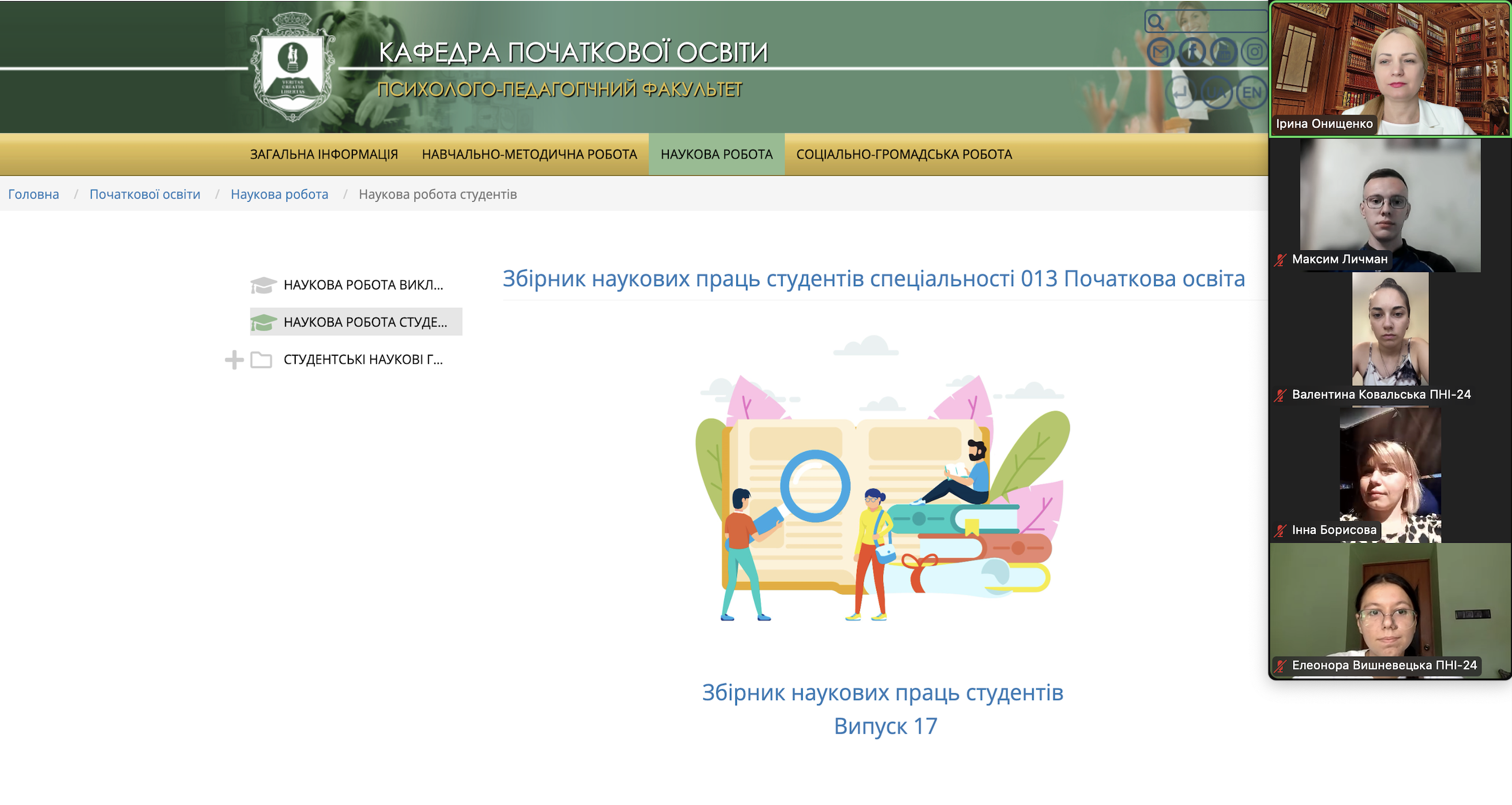The height and width of the screenshot is (805, 1512).
Task: Open the YouTube channel icon
Action: (1223, 52)
